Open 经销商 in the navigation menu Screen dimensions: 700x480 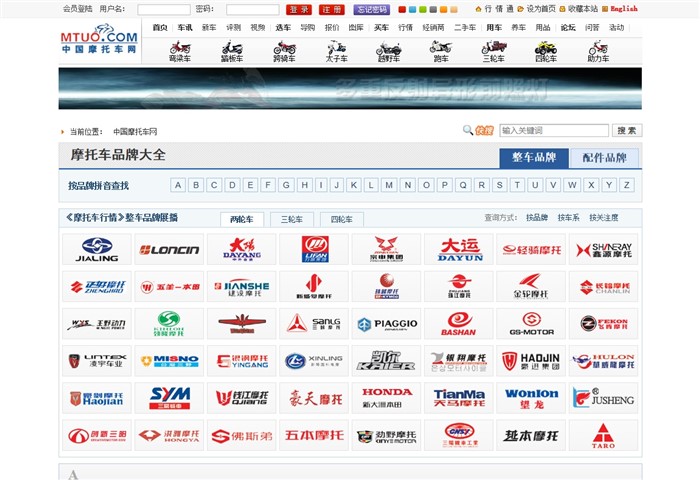pyautogui.click(x=433, y=28)
